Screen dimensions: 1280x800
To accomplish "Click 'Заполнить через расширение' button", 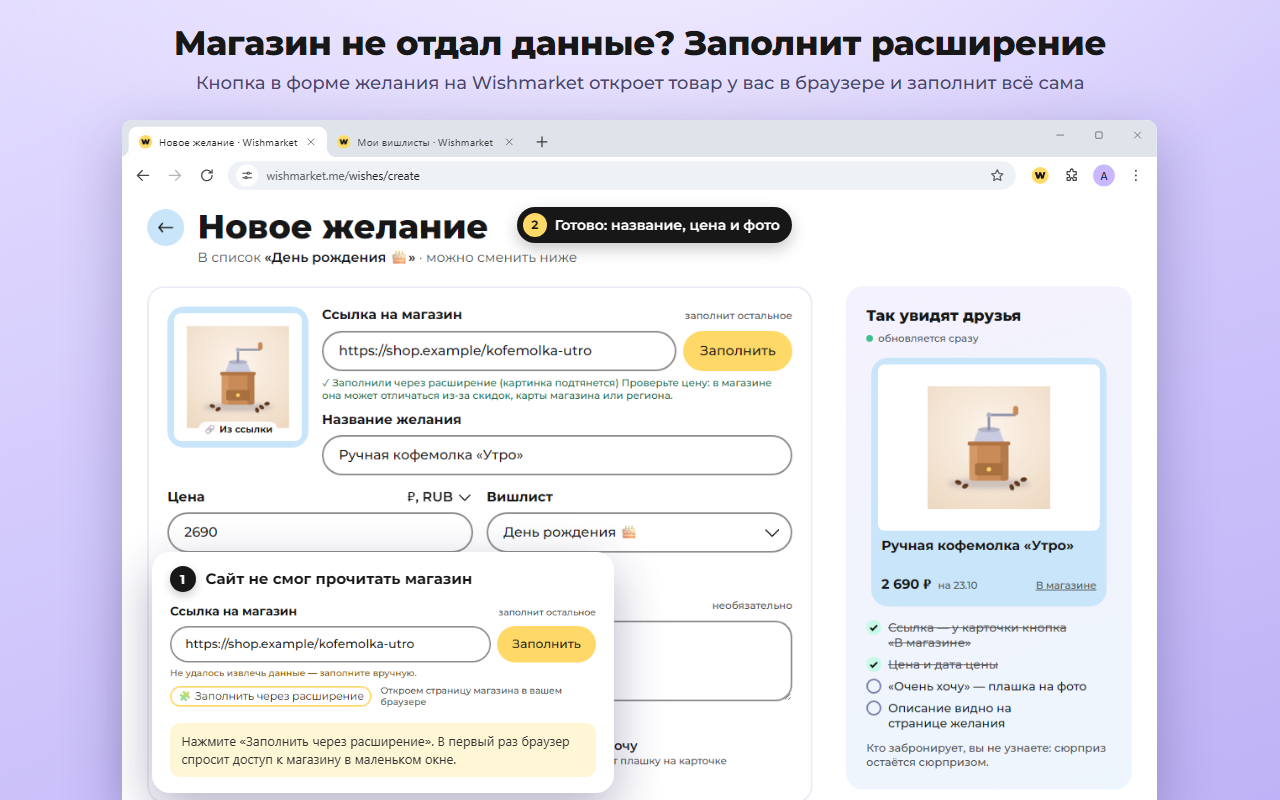I will [x=270, y=696].
